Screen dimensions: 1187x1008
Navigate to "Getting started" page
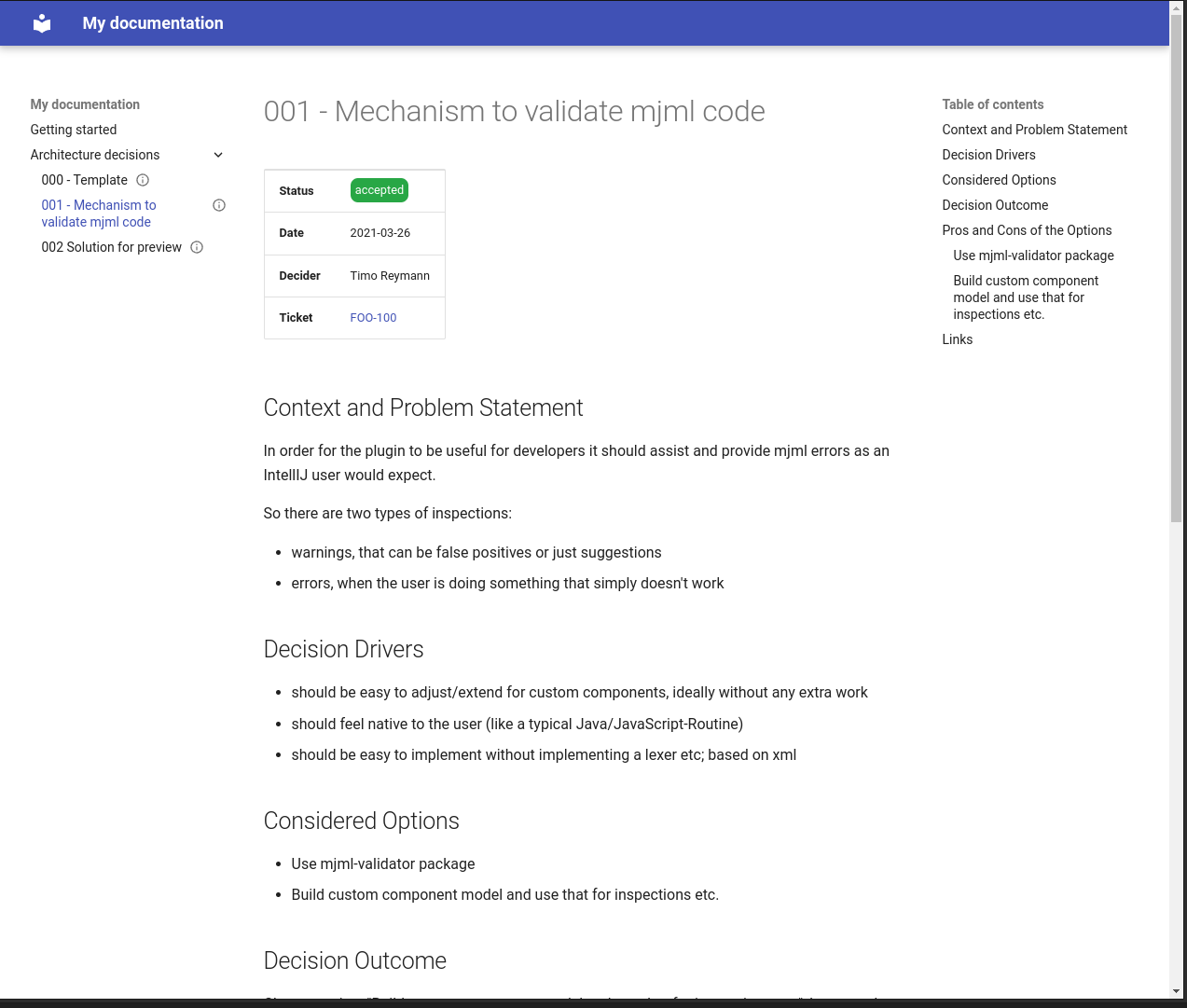pyautogui.click(x=73, y=130)
